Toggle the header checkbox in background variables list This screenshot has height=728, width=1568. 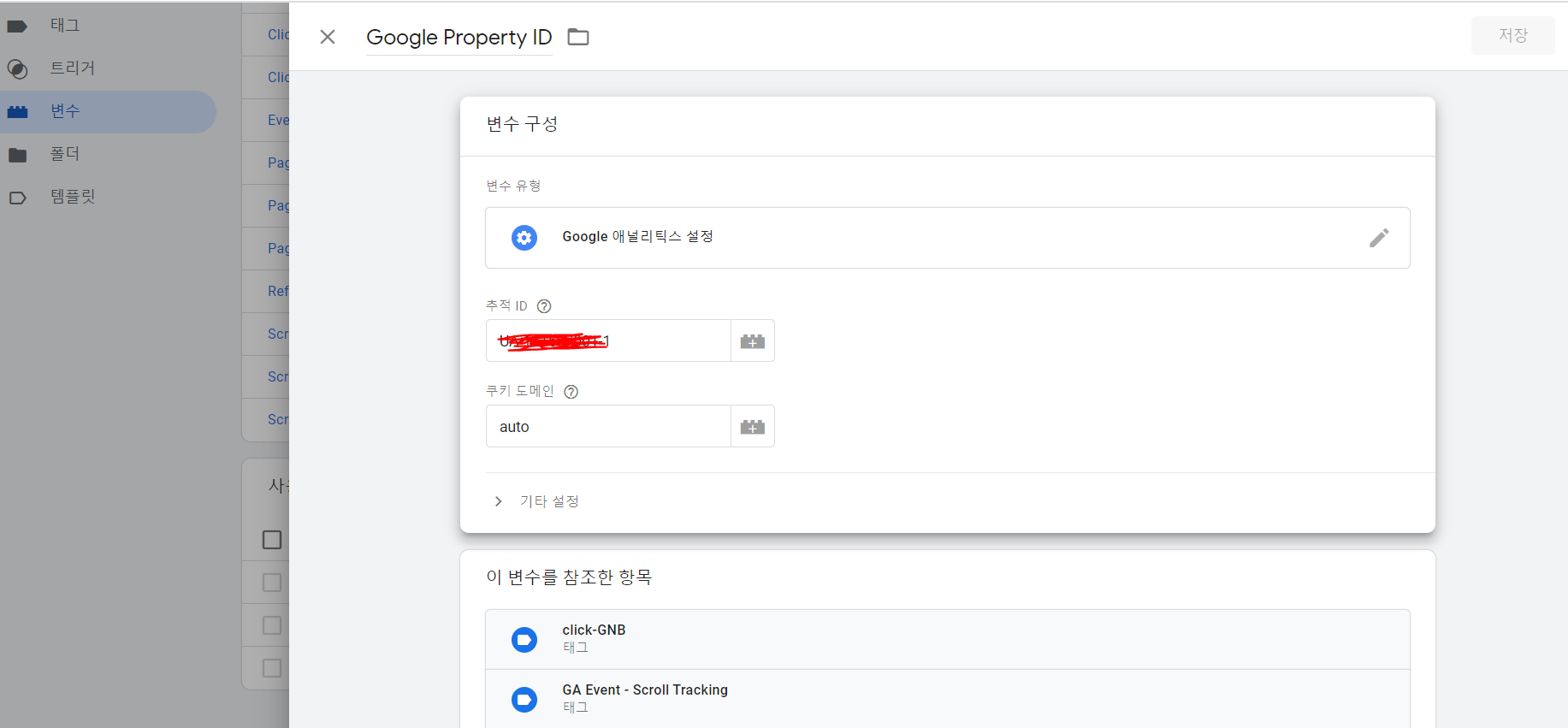(x=272, y=540)
